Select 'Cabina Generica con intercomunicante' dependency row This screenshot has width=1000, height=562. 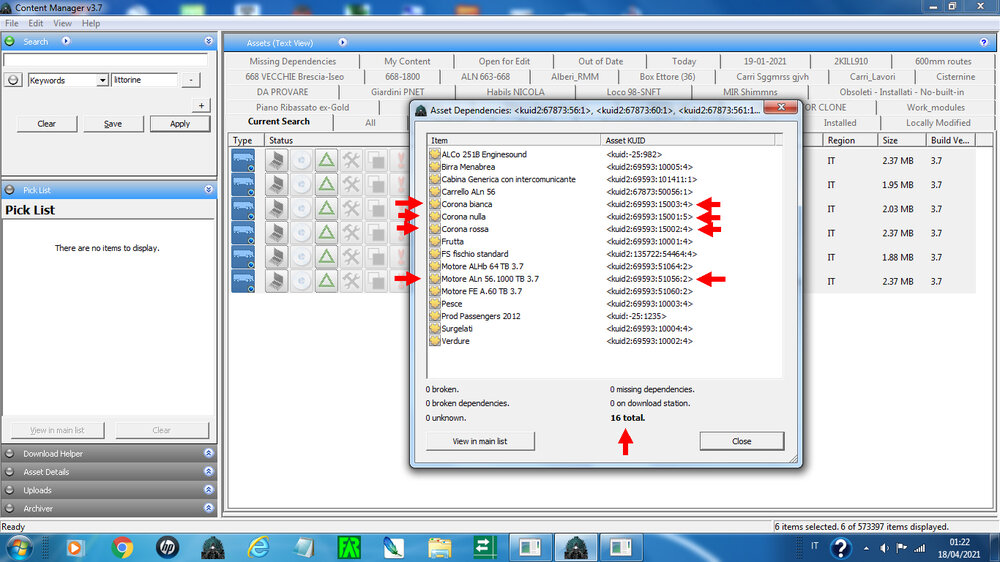tap(603, 179)
